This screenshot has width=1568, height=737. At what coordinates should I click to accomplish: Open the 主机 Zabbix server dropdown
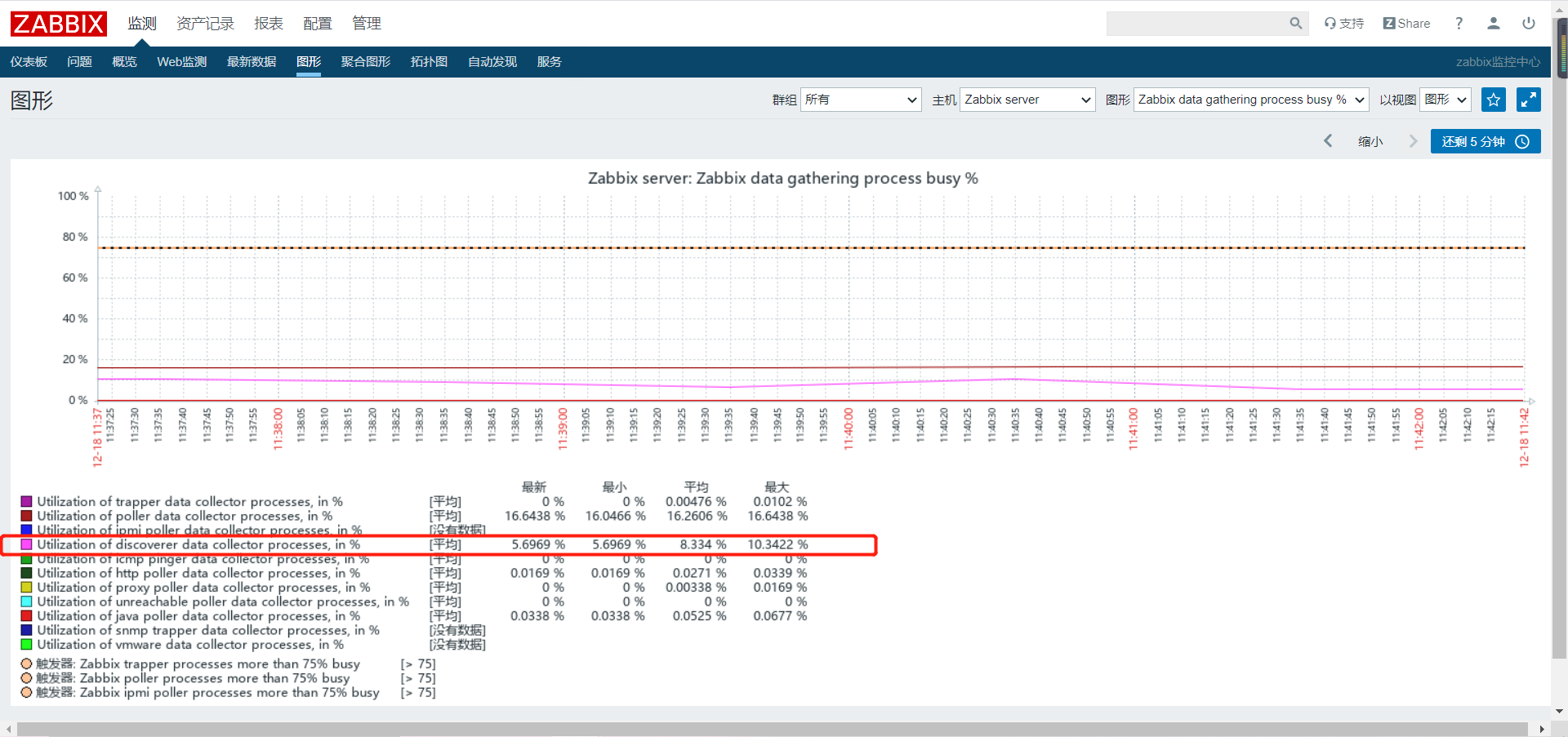1027,100
